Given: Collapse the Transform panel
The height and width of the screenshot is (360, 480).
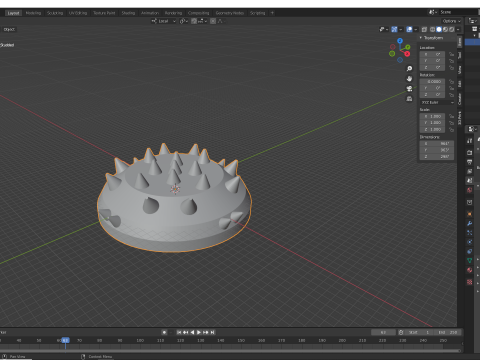Looking at the screenshot, I should (421, 38).
